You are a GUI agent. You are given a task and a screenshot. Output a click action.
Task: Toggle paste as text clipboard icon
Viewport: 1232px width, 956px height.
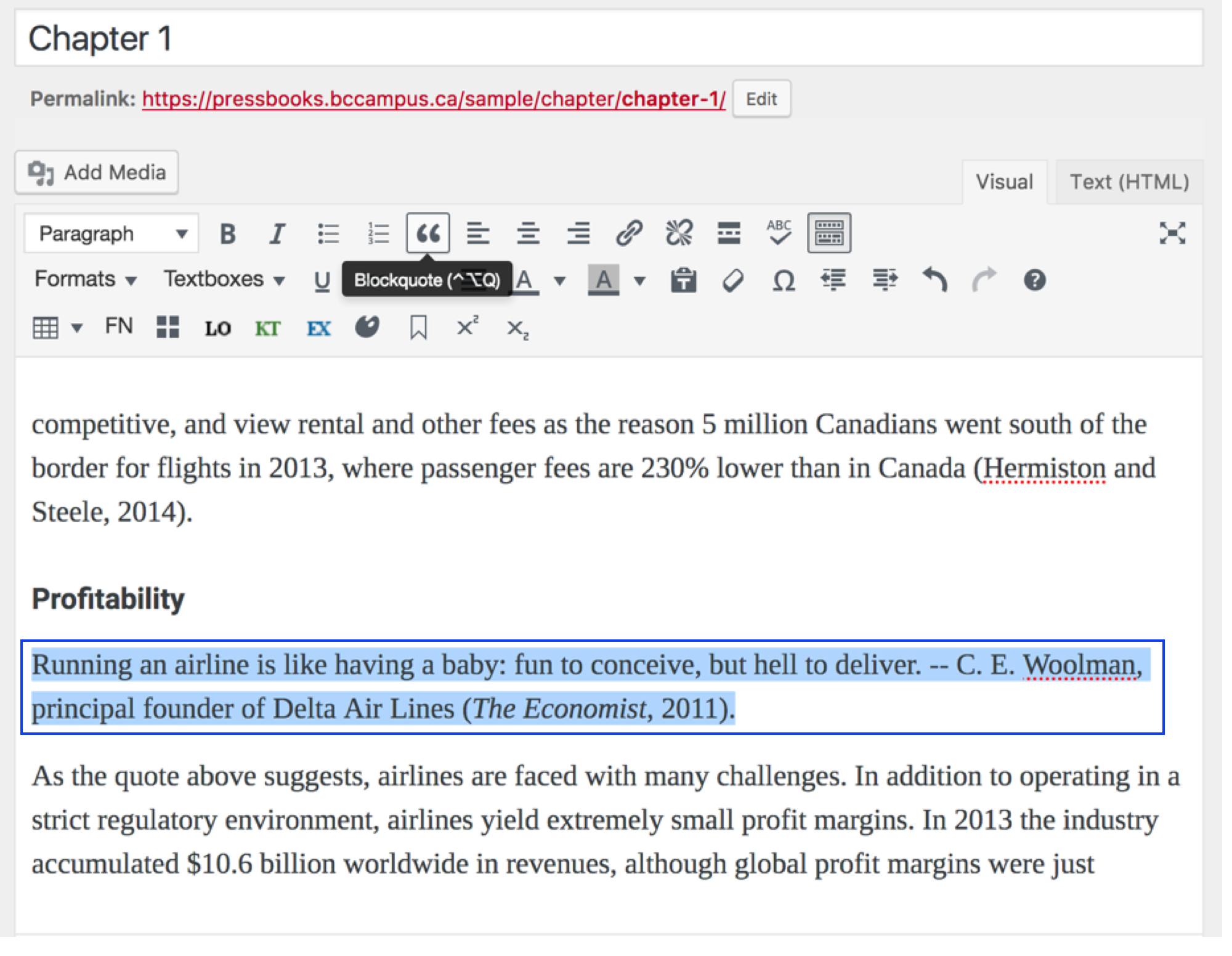pyautogui.click(x=683, y=280)
